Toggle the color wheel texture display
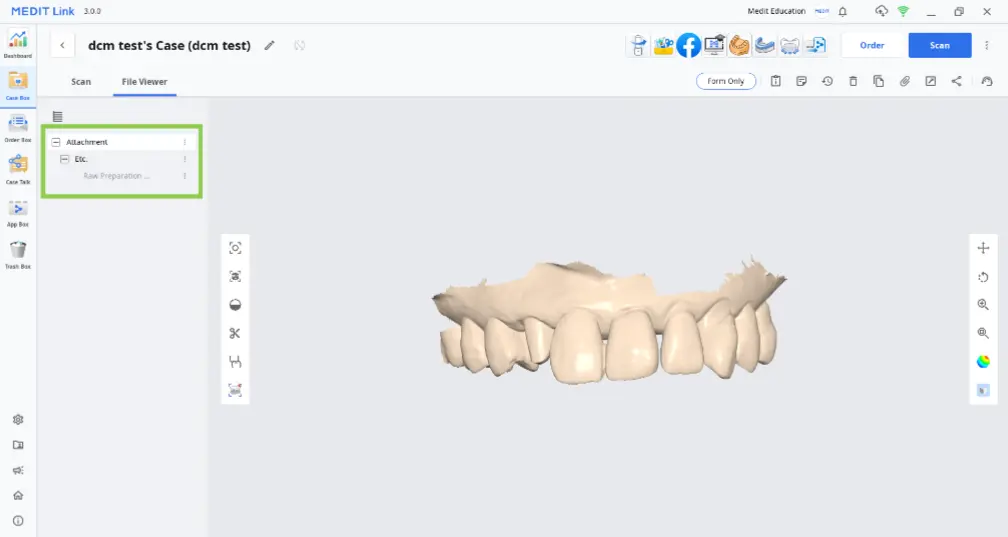The image size is (1008, 537). pyautogui.click(x=983, y=361)
